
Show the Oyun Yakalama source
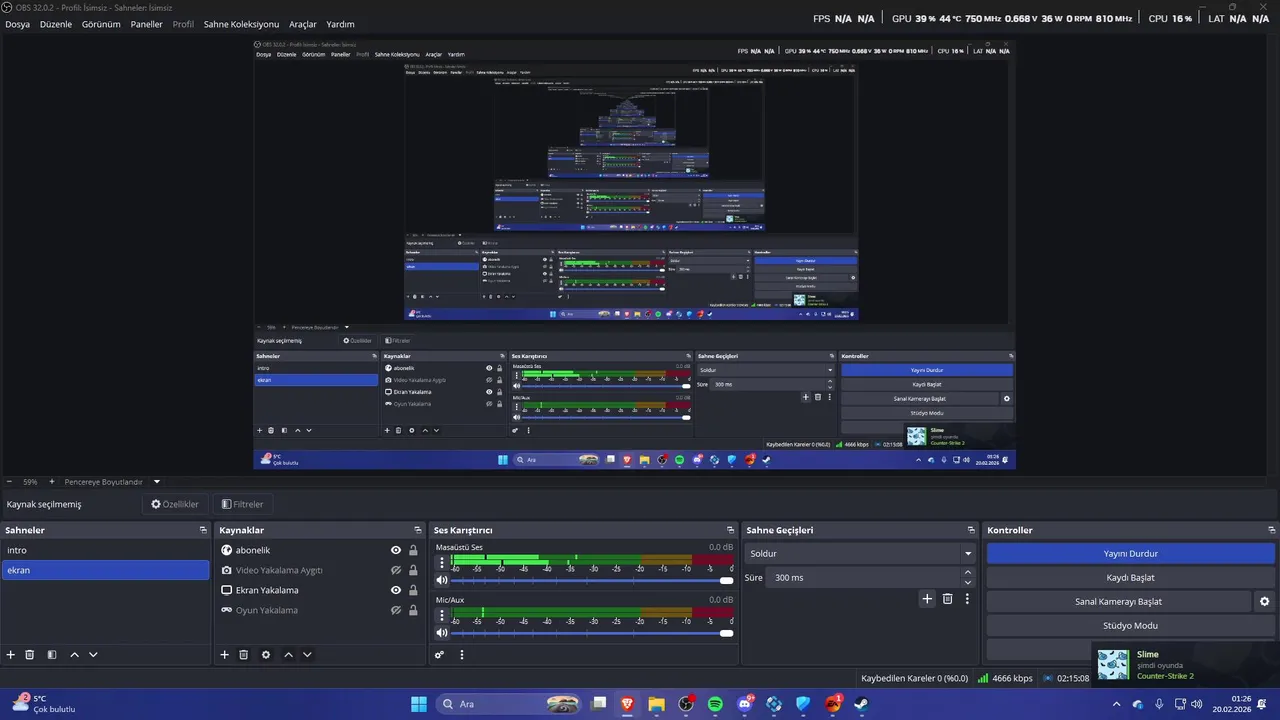[396, 610]
